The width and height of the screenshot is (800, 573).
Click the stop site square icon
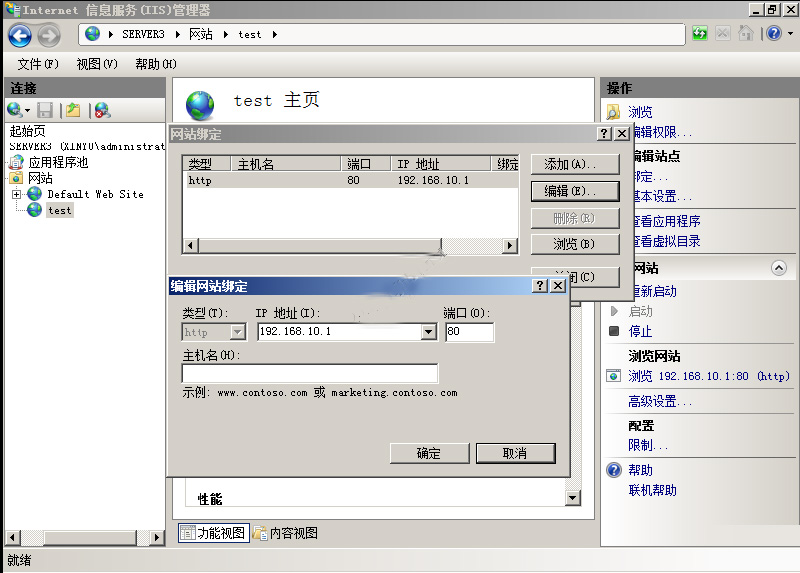coord(614,331)
